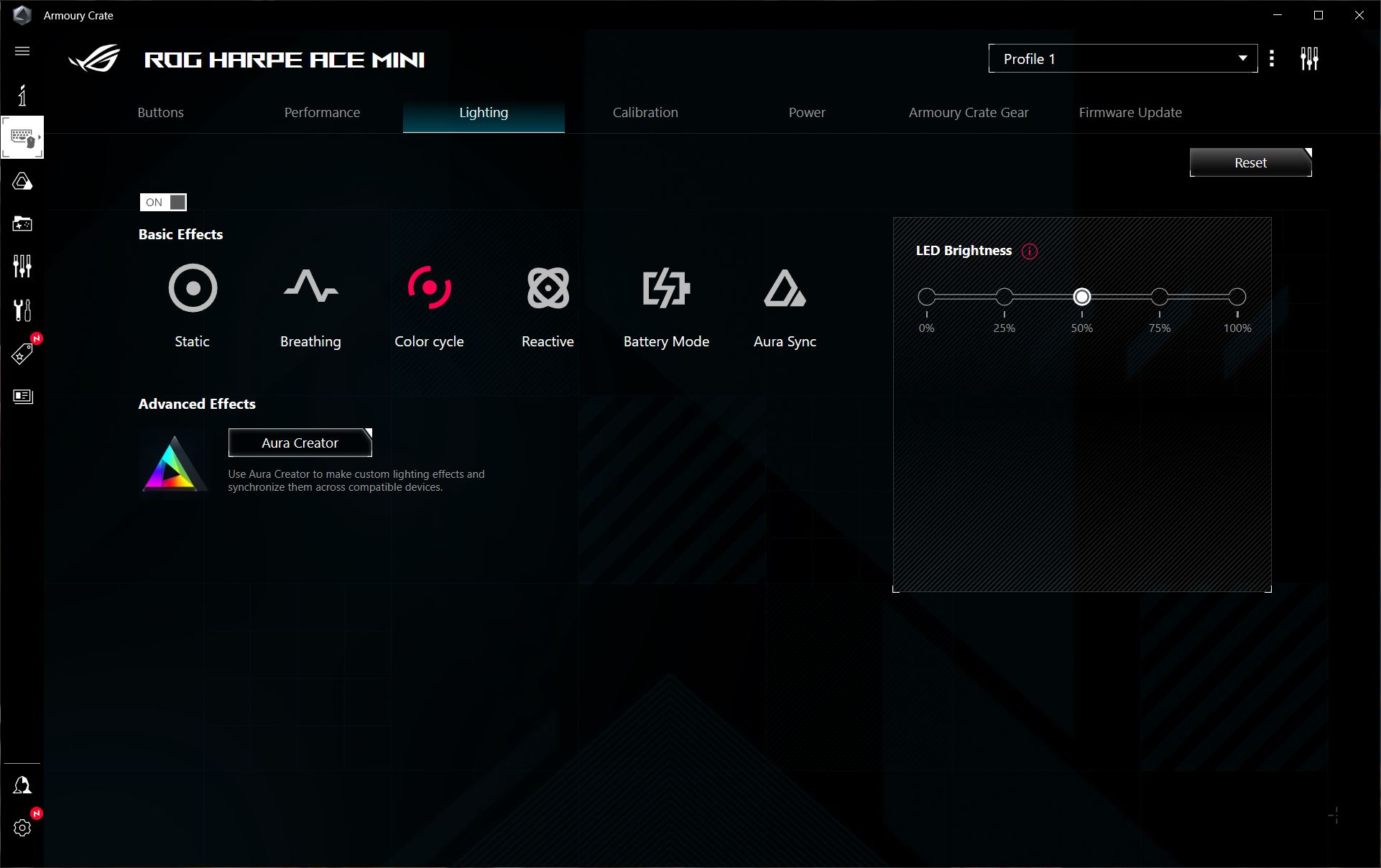1381x868 pixels.
Task: Set LED brightness to 75%
Action: pyautogui.click(x=1160, y=297)
